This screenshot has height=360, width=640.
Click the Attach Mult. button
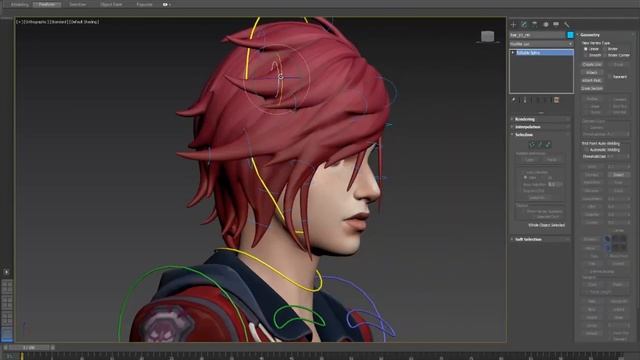point(592,80)
